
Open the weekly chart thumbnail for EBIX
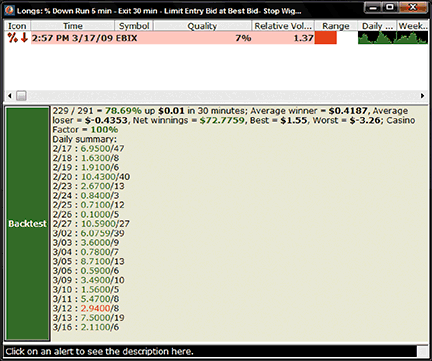pyautogui.click(x=411, y=38)
